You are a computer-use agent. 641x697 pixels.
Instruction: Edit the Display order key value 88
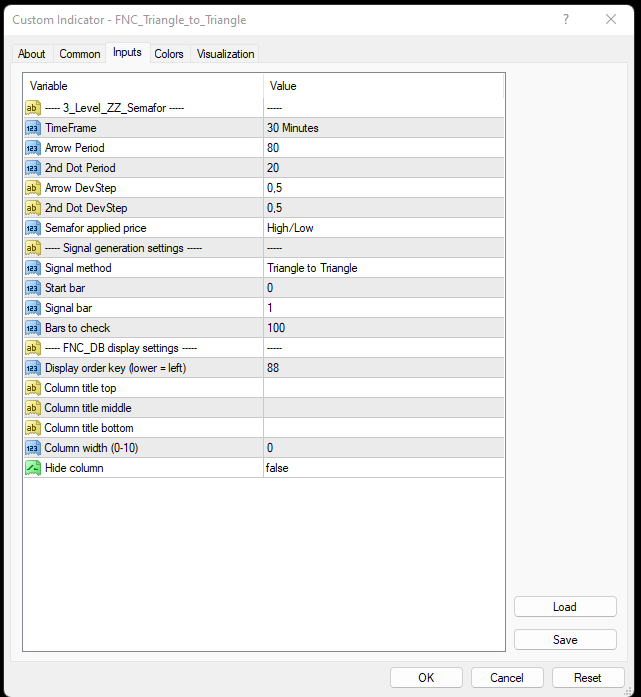pos(384,368)
